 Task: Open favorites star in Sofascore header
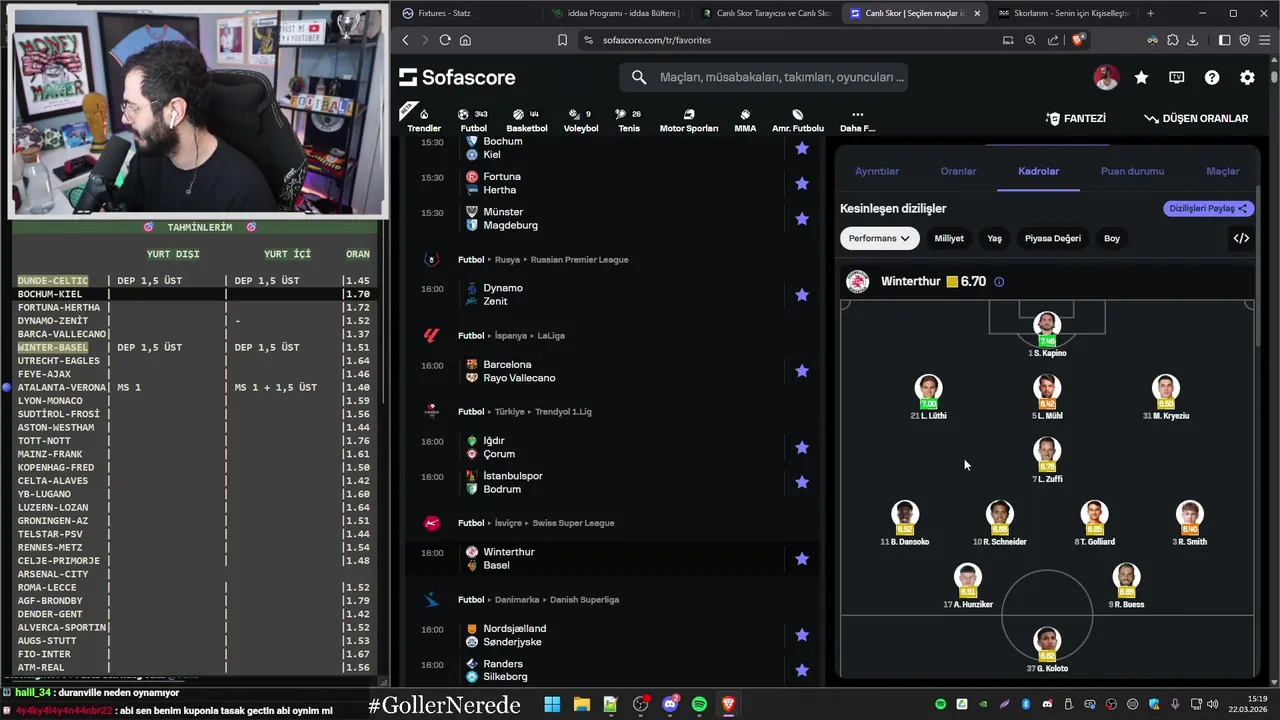point(1141,77)
